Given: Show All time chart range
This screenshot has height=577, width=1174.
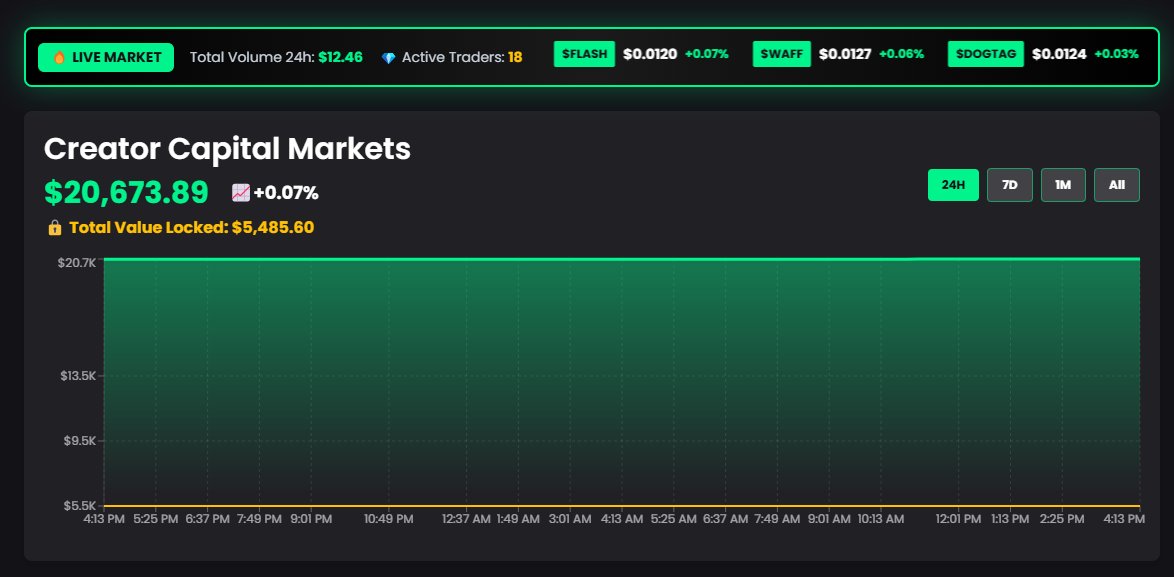Looking at the screenshot, I should [x=1116, y=185].
